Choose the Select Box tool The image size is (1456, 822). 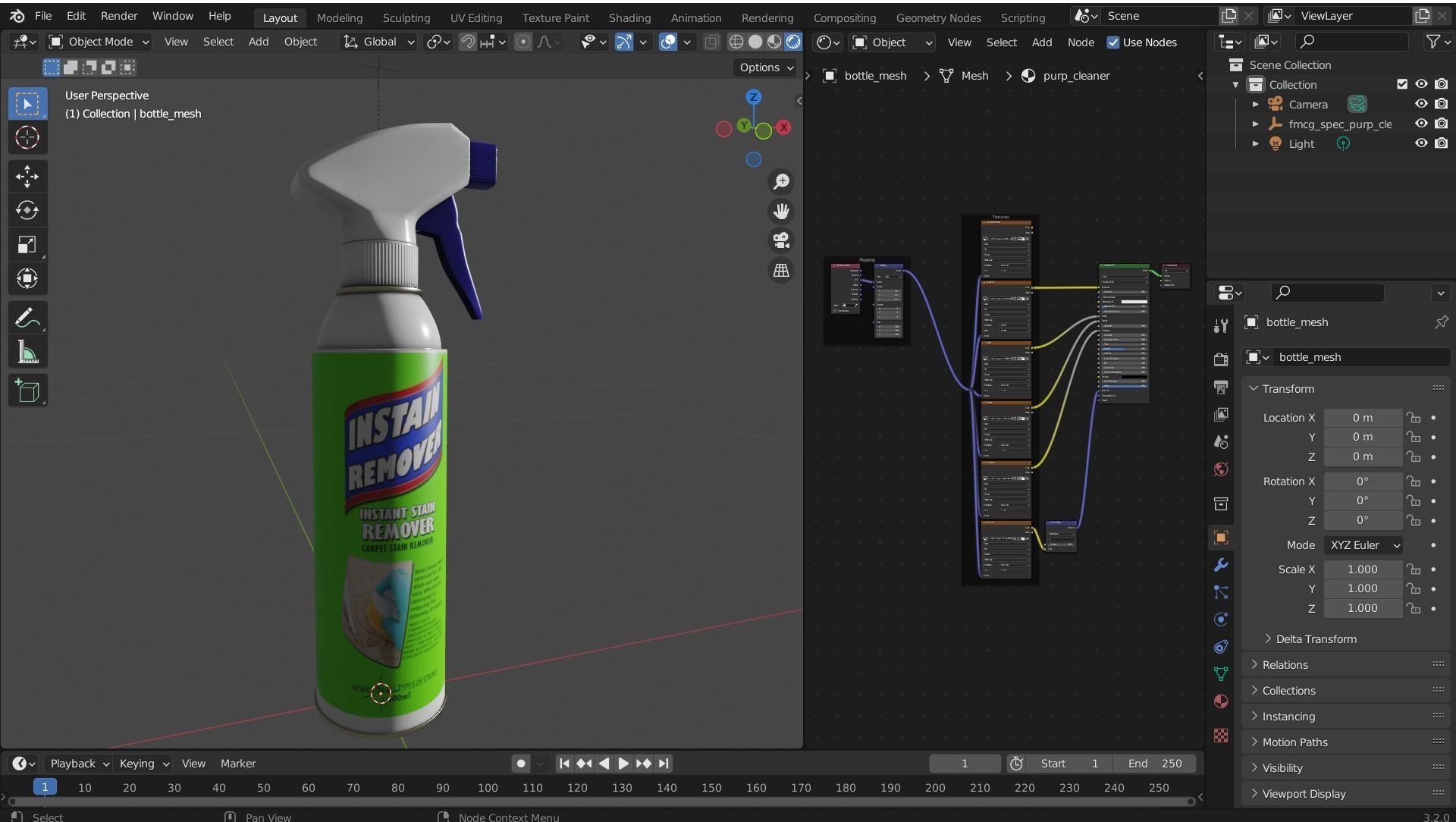click(x=27, y=104)
